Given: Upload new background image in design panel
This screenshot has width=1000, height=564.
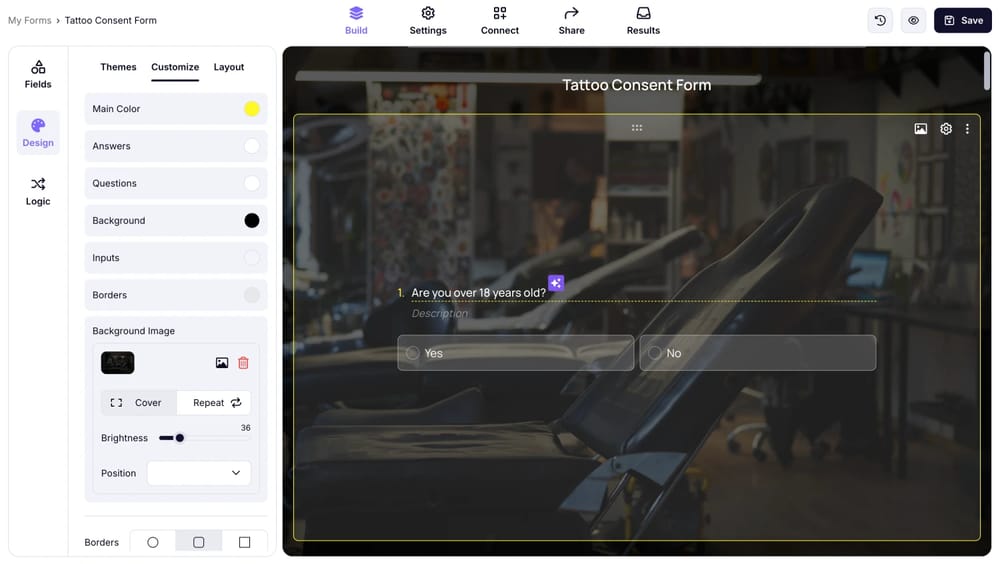Looking at the screenshot, I should 222,363.
